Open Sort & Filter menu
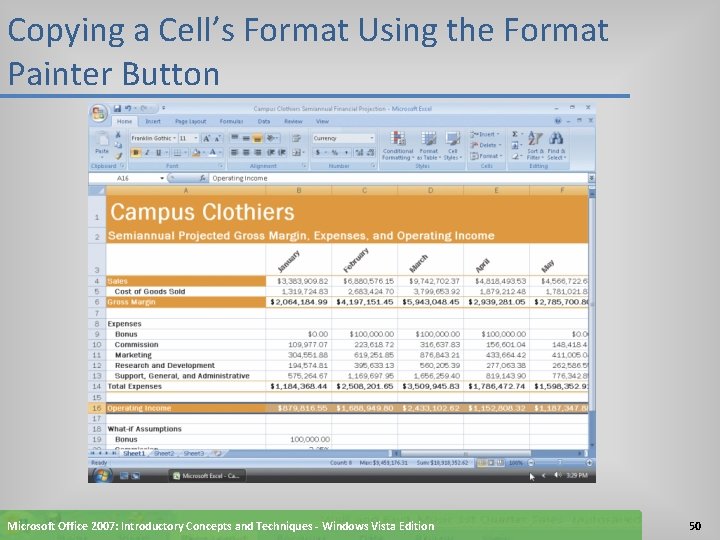720x540 pixels. (x=535, y=146)
